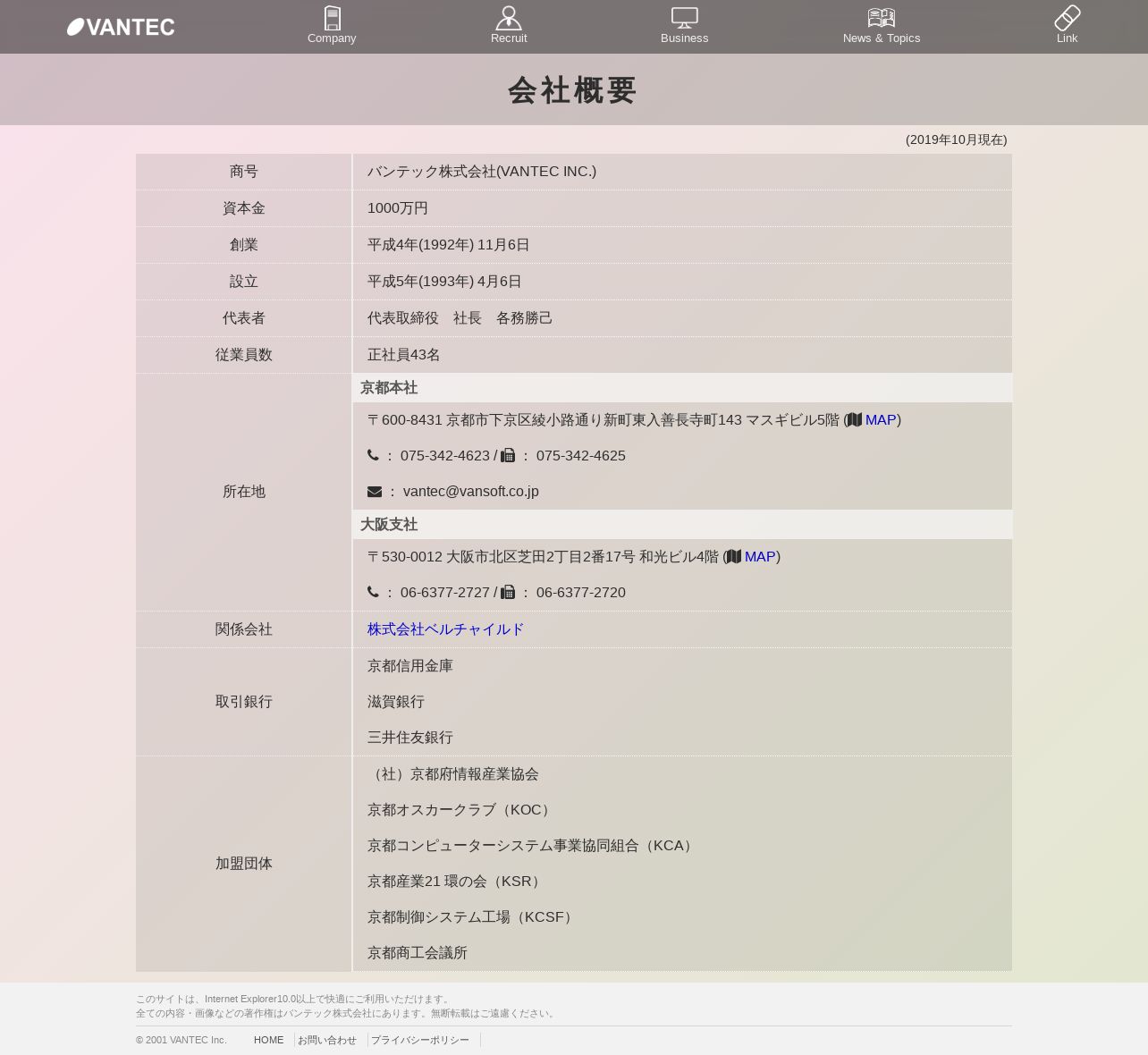1148x1055 pixels.
Task: Open 株式会社ベルチャイルド link
Action: coord(446,629)
